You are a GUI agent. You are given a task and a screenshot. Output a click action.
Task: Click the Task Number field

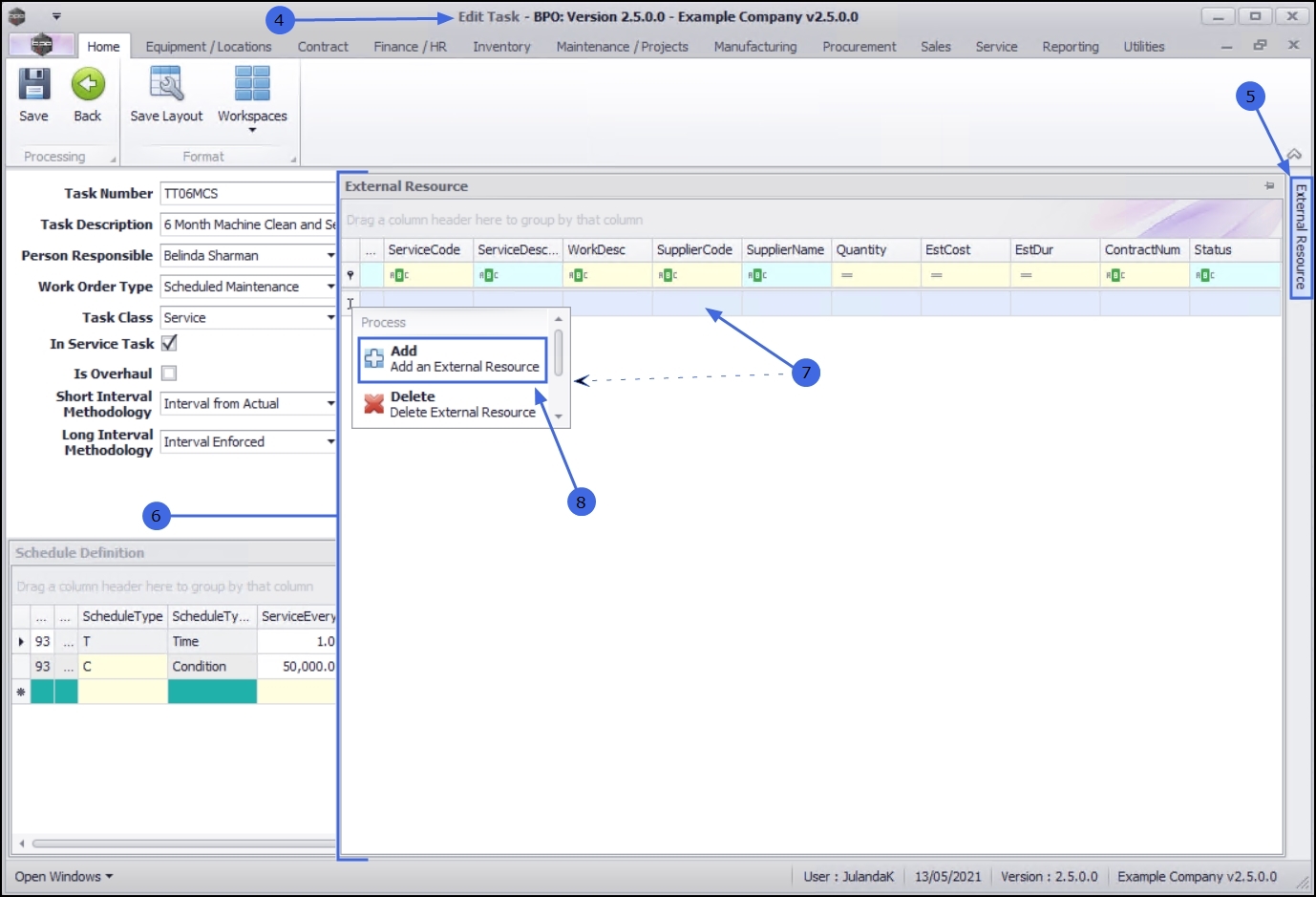coord(248,194)
